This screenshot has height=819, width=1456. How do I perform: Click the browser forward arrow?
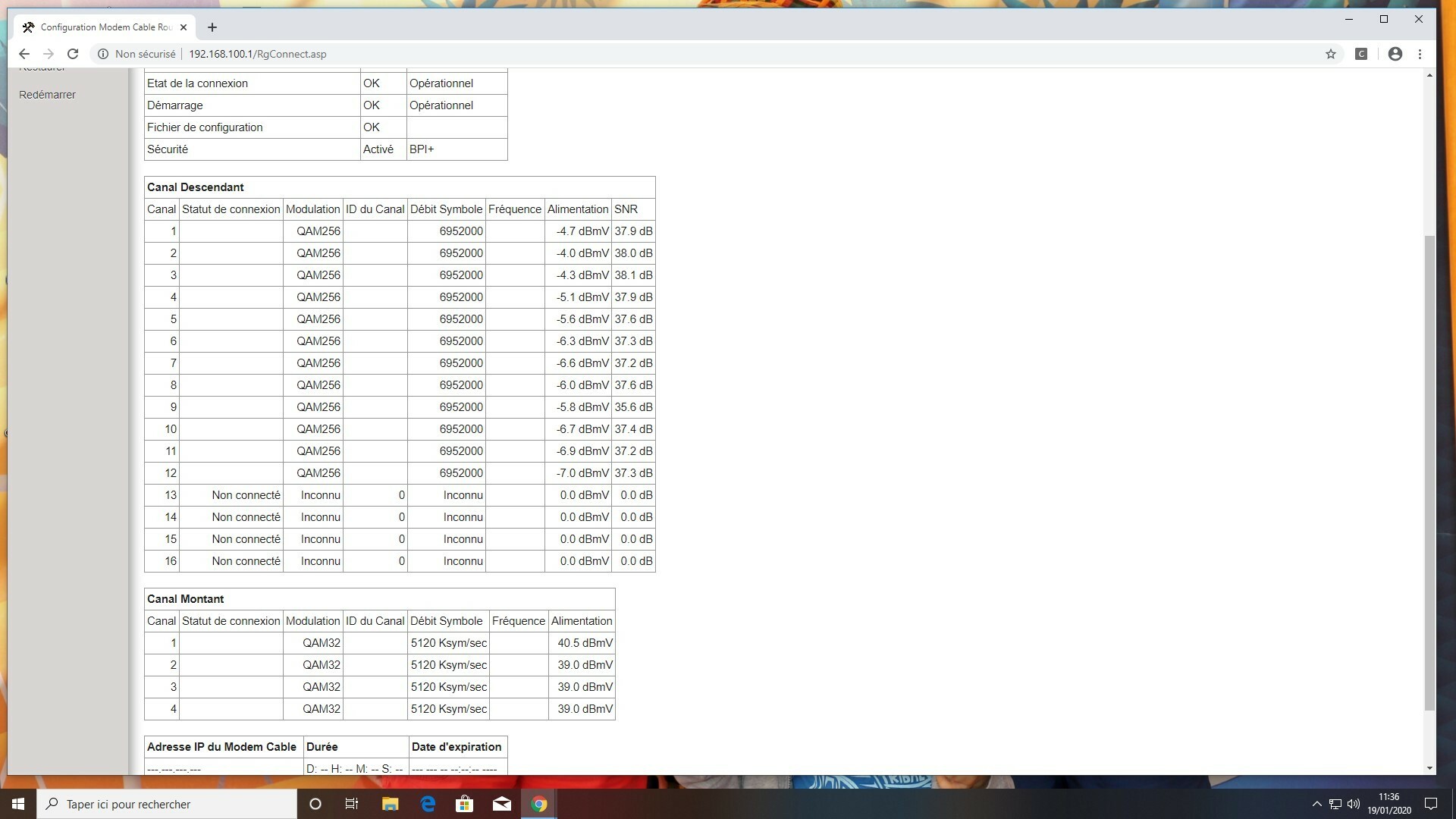(x=49, y=54)
